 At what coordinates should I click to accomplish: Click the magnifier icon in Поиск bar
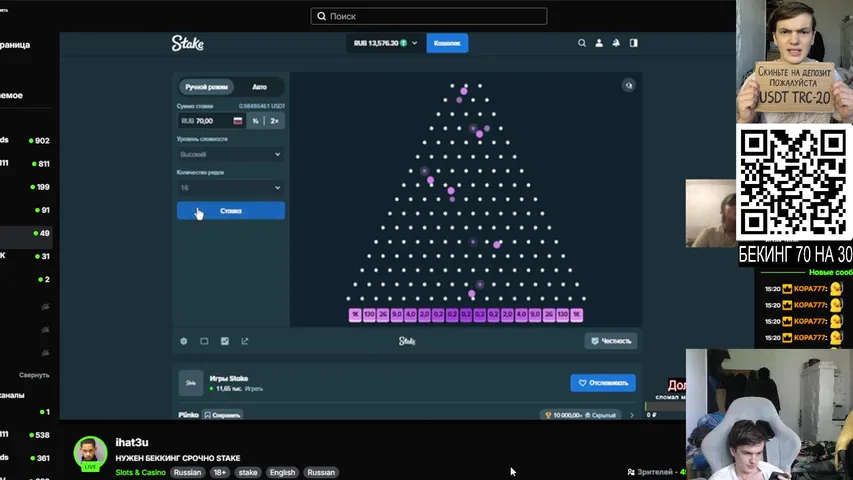(322, 16)
